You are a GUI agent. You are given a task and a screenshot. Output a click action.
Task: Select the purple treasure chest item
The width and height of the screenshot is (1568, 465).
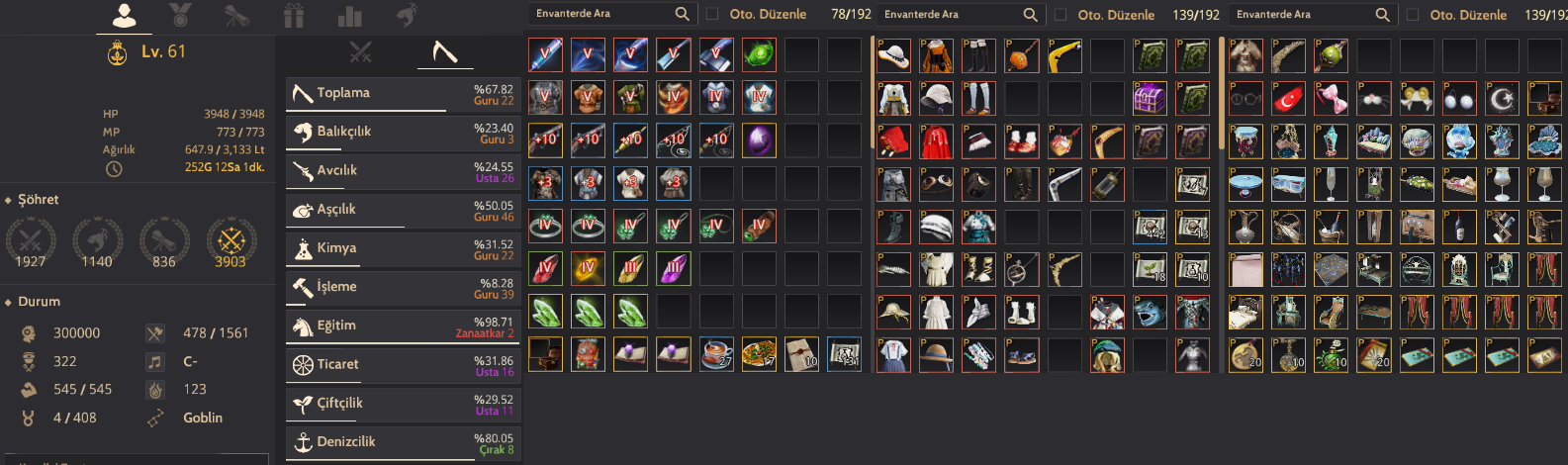(1150, 98)
